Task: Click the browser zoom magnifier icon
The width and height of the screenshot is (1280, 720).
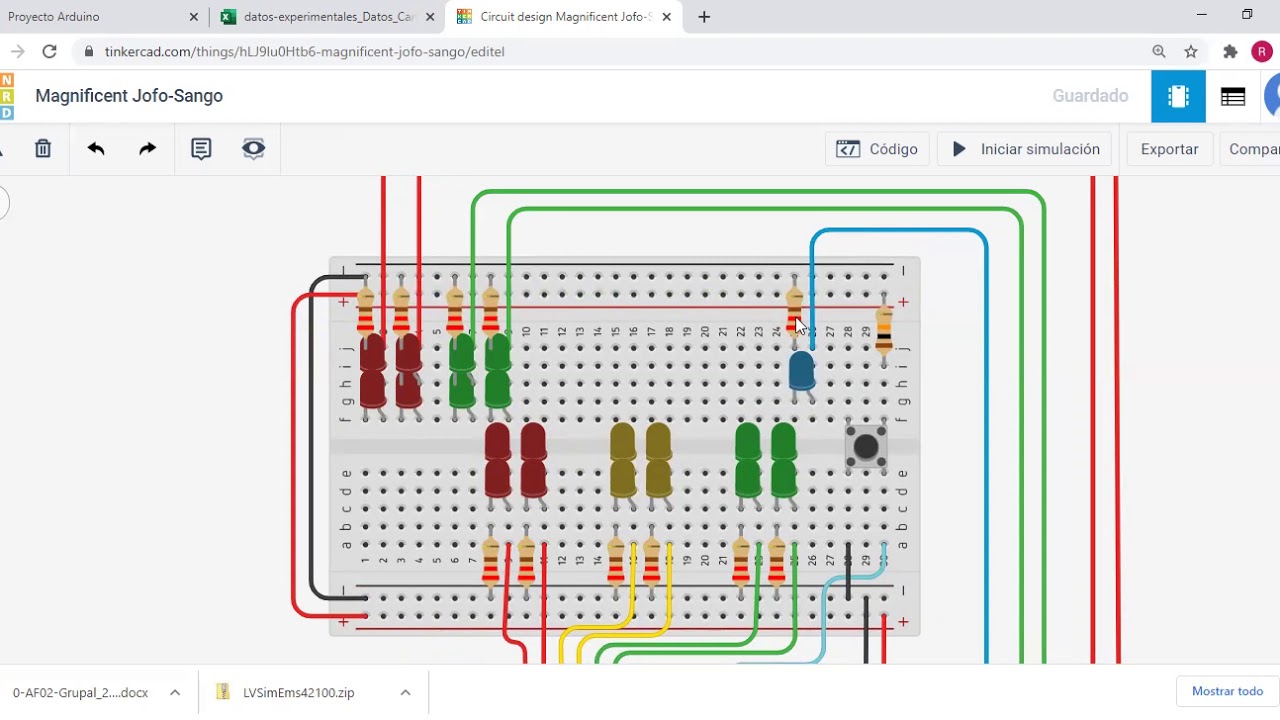Action: click(x=1159, y=51)
